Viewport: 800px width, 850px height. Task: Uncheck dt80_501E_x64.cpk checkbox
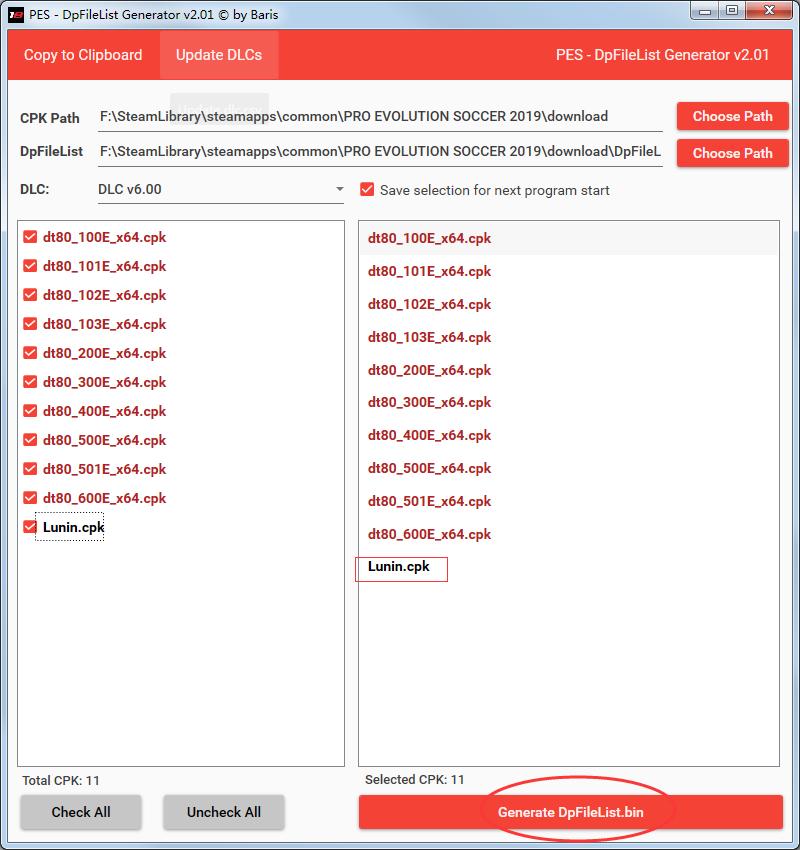30,469
